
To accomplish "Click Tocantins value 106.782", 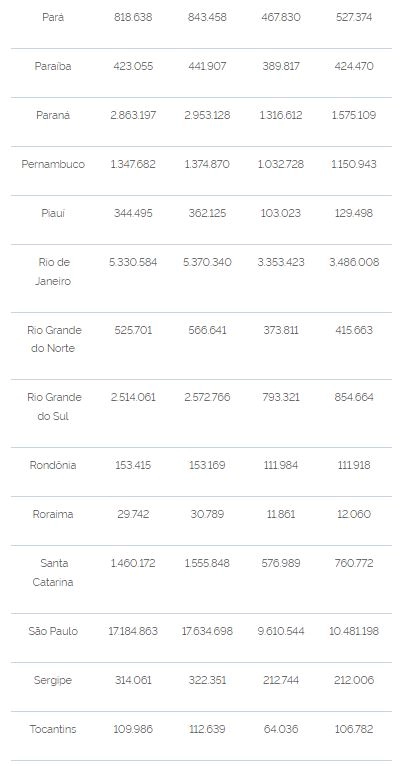I will point(354,729).
